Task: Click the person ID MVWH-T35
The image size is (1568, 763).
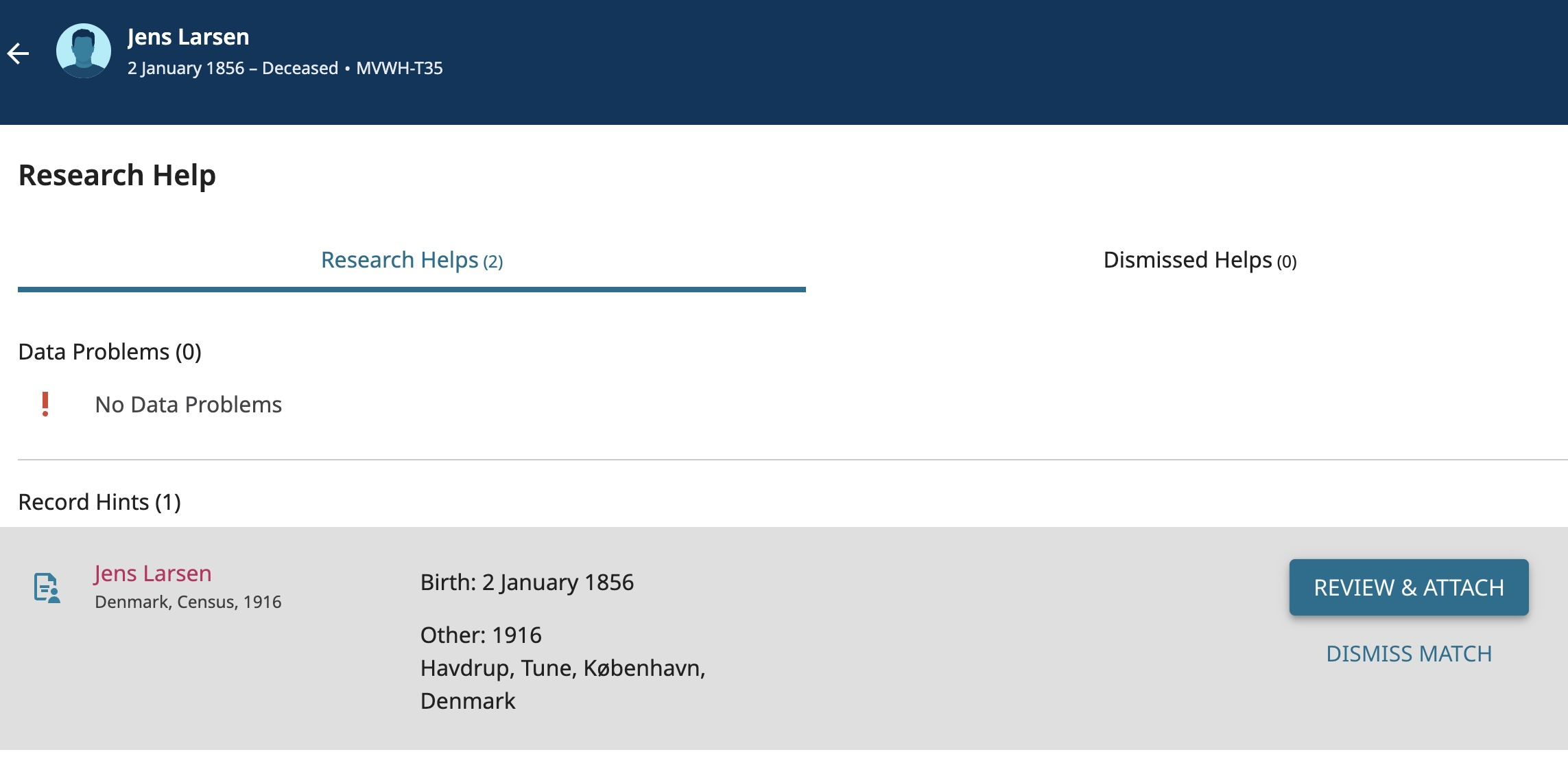Action: [x=399, y=69]
